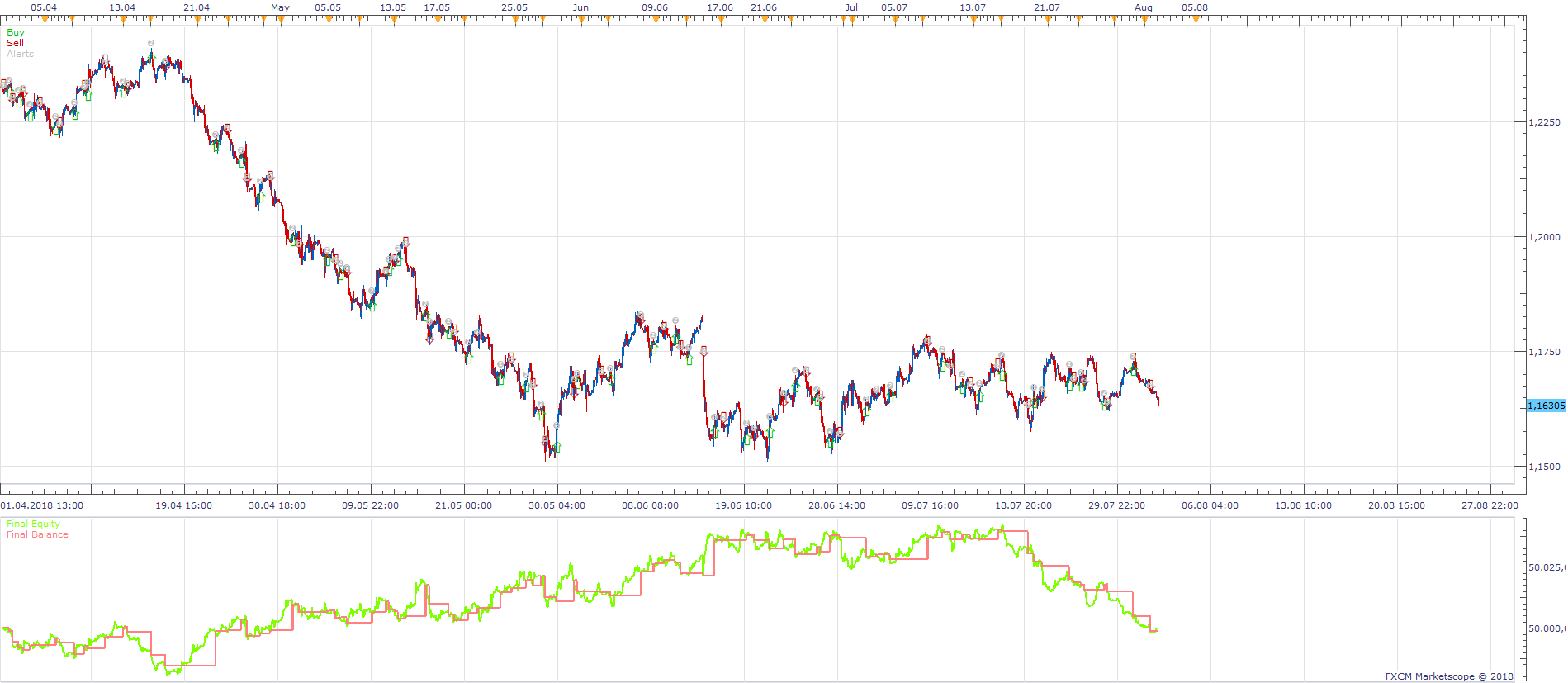This screenshot has width=1568, height=683.
Task: Click the 29.07 22:00 time label
Action: [x=1116, y=505]
